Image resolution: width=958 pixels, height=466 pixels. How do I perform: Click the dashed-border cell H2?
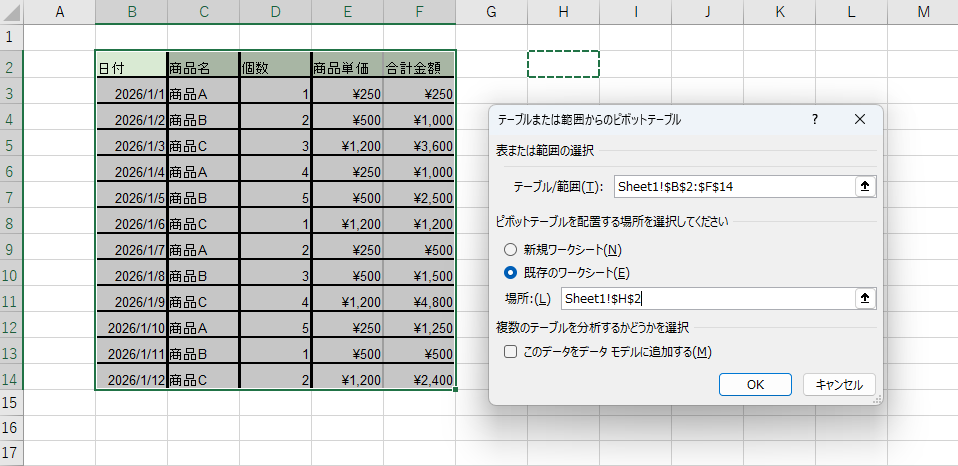pos(563,65)
